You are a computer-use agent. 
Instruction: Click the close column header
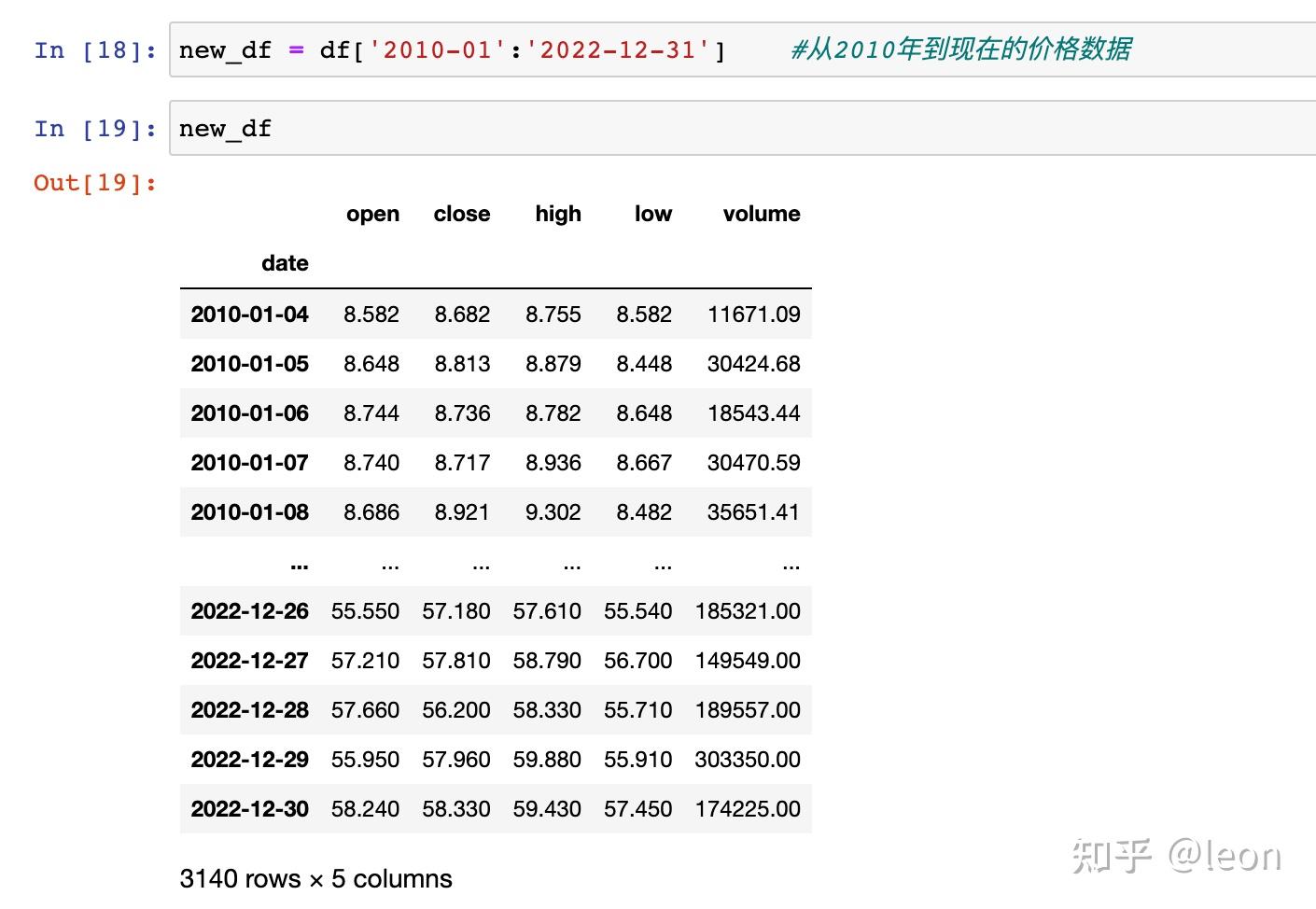[x=462, y=214]
